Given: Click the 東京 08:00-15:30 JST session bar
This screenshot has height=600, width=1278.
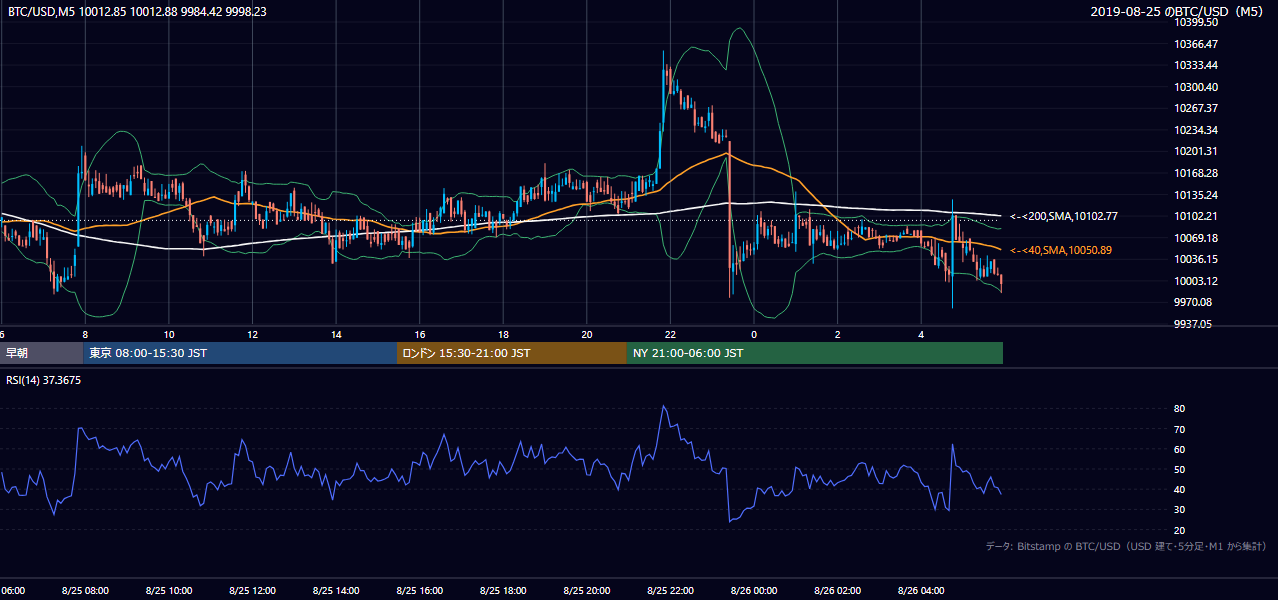Looking at the screenshot, I should (239, 353).
